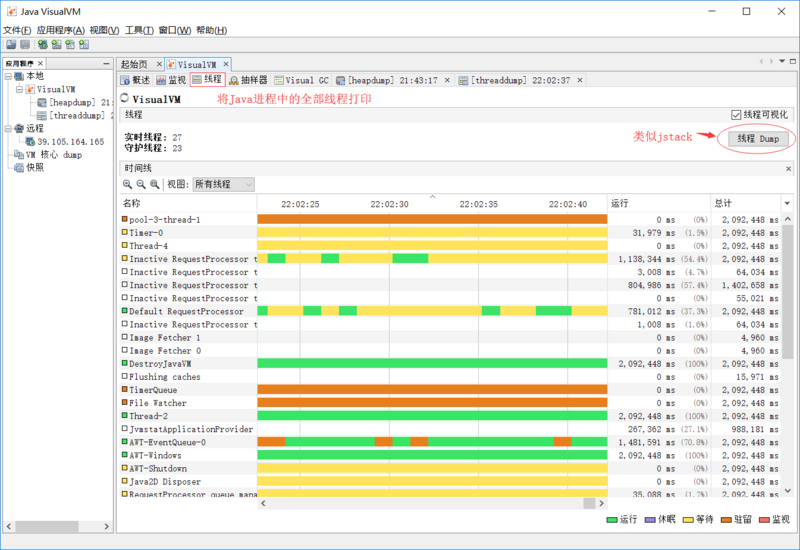
Task: Click the VM 核心 dump icon
Action: (19, 155)
